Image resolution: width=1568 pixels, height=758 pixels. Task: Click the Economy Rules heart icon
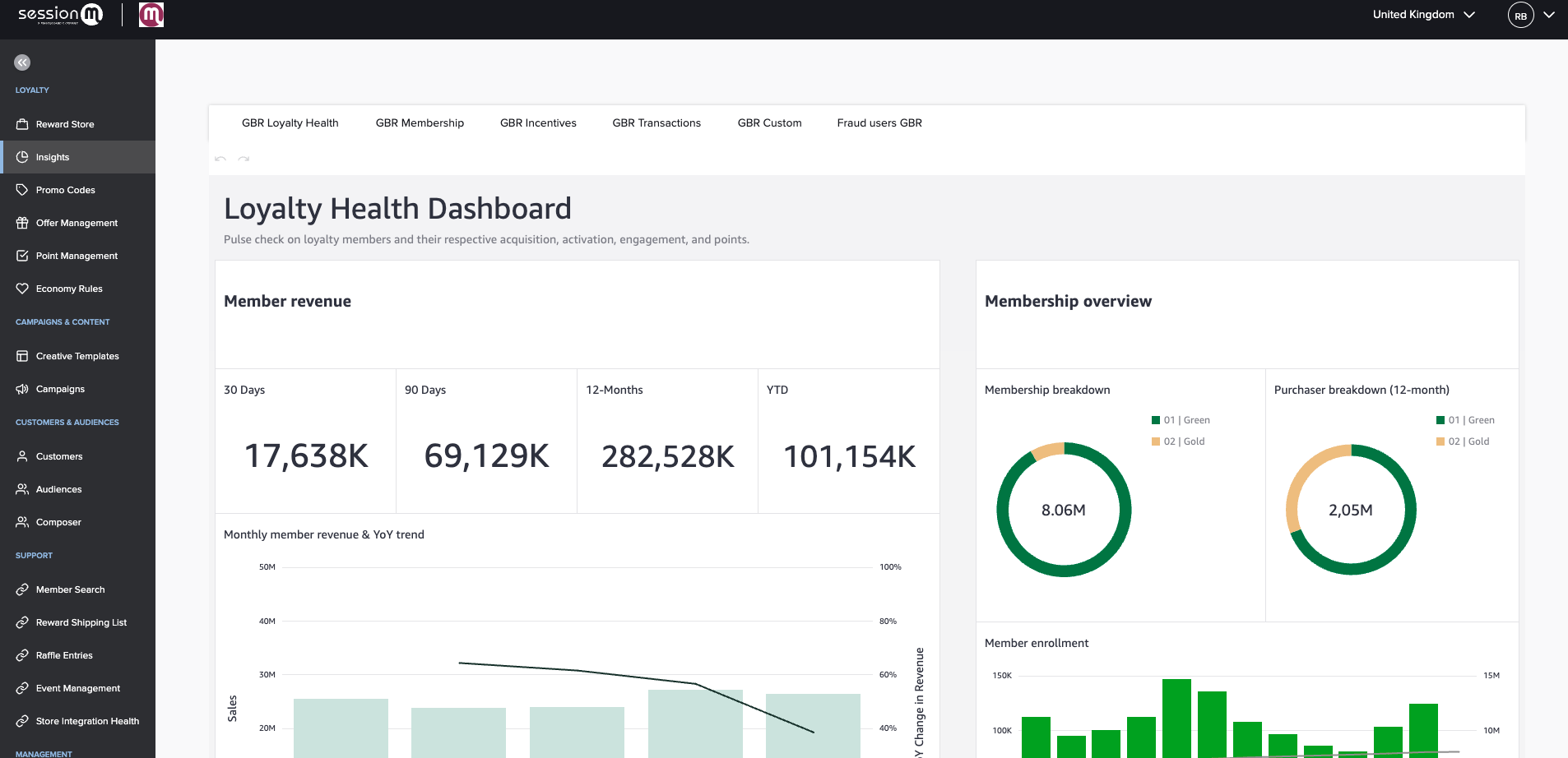(x=22, y=289)
